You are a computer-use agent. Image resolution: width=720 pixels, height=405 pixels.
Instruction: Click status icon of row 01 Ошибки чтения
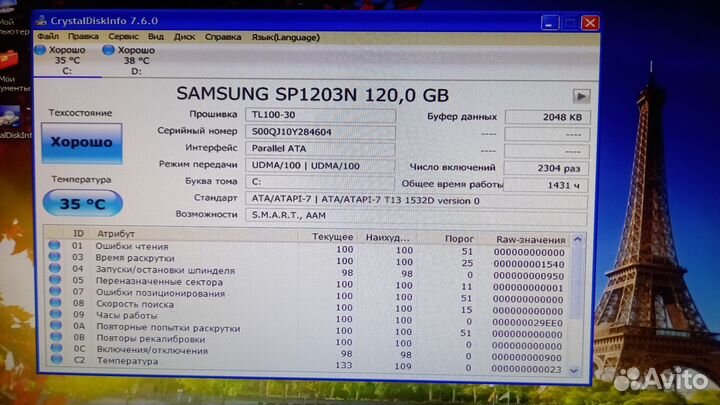tap(55, 245)
